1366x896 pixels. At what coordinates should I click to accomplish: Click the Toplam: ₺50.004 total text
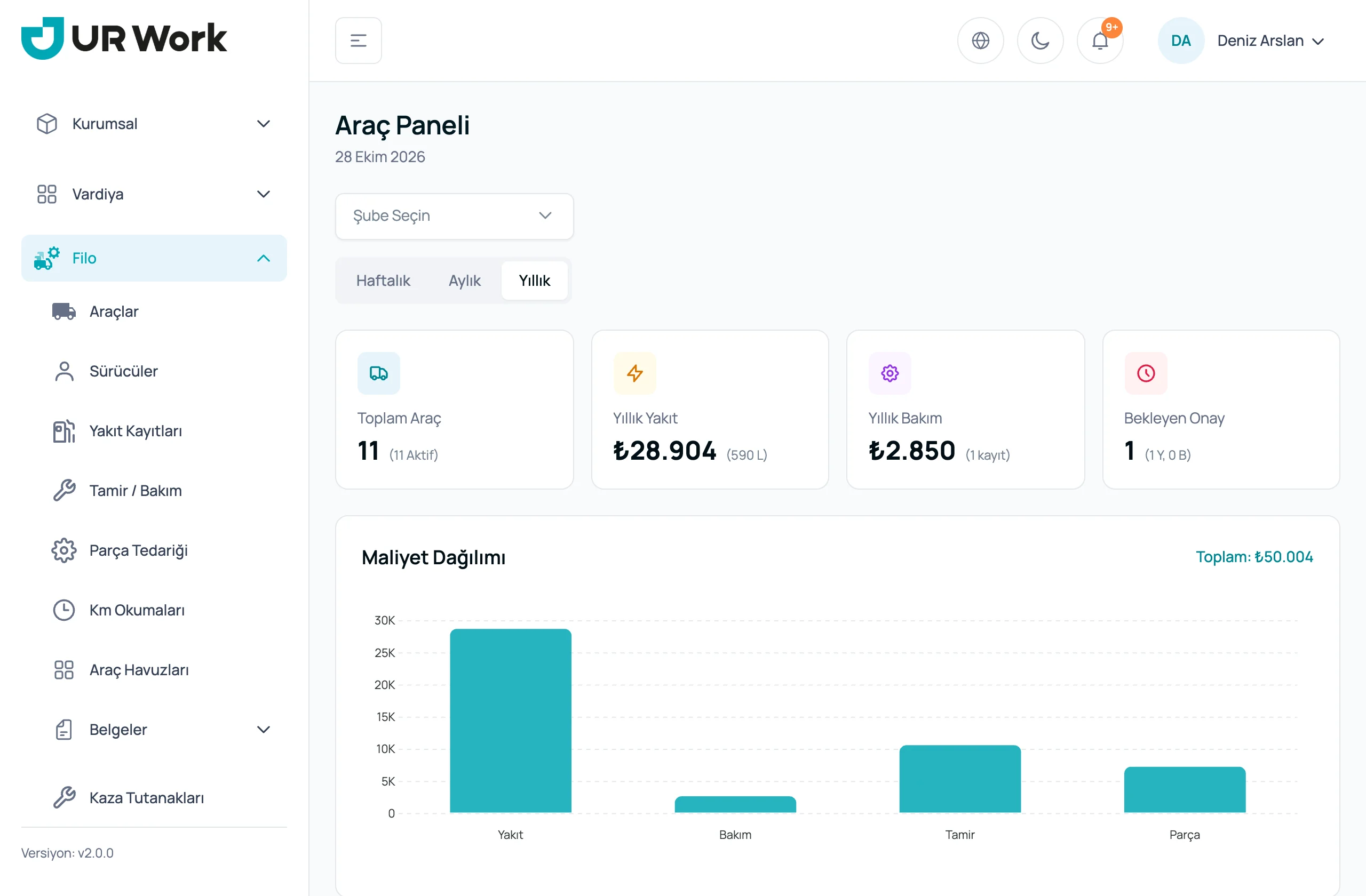pyautogui.click(x=1254, y=557)
